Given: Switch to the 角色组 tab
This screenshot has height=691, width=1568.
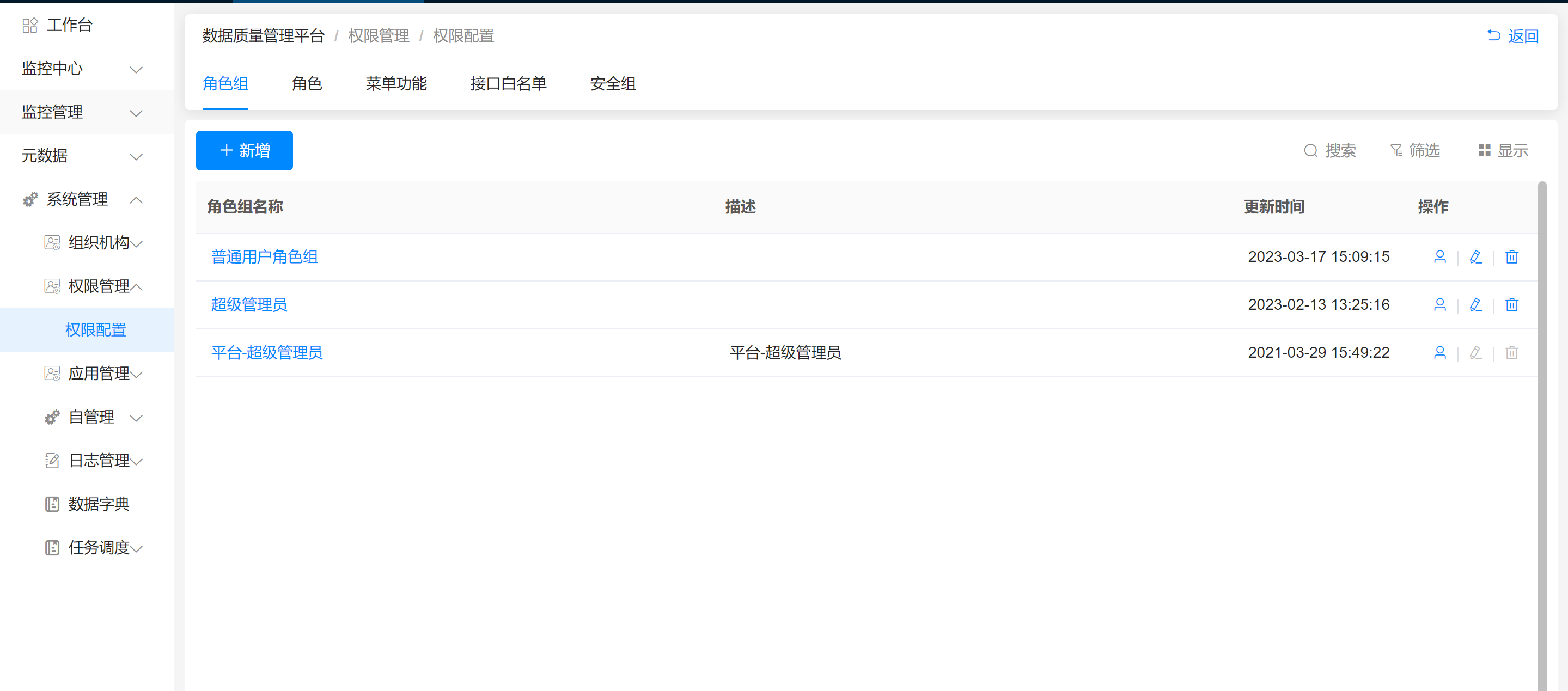Looking at the screenshot, I should click(x=225, y=83).
